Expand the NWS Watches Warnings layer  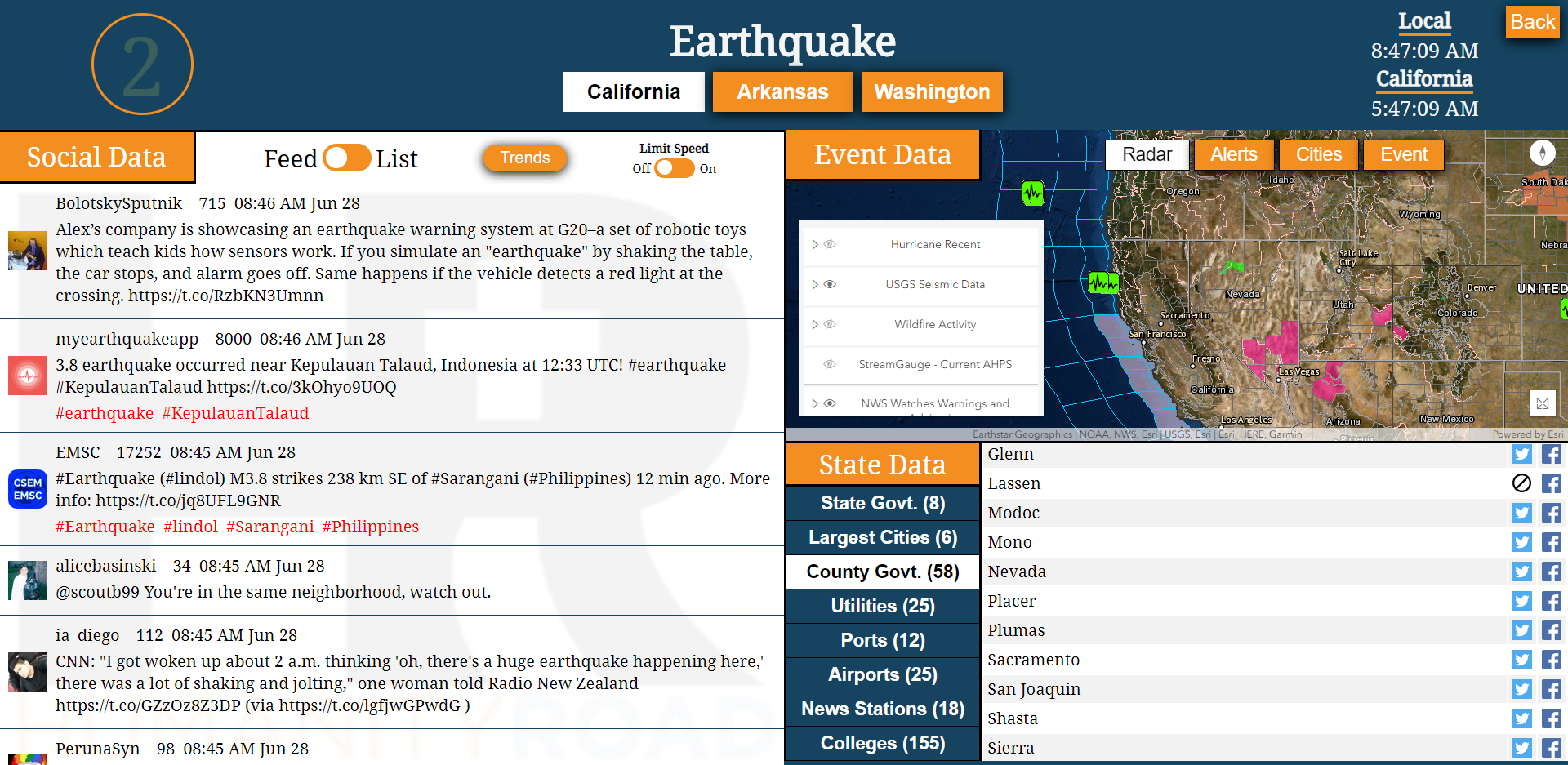coord(814,403)
